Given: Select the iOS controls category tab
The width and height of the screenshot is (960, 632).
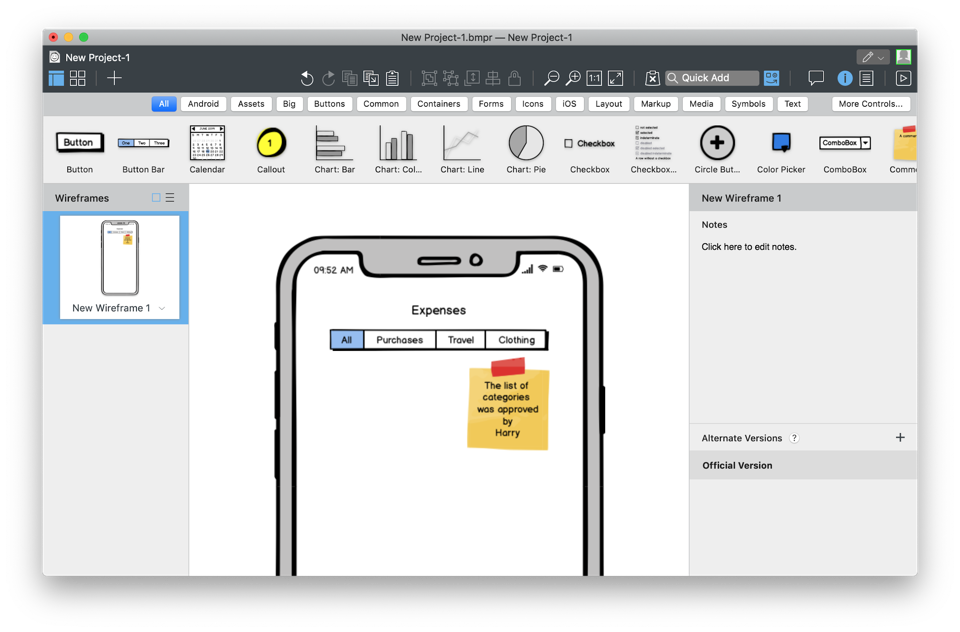Looking at the screenshot, I should (x=569, y=104).
